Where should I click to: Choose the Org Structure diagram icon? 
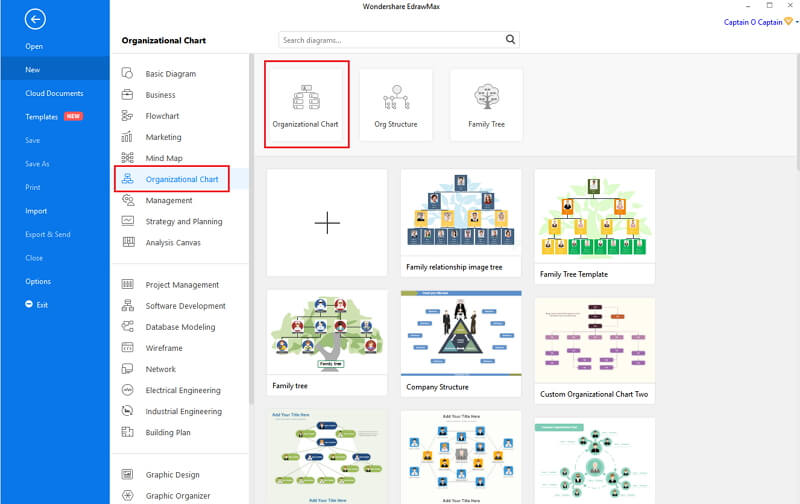[396, 97]
